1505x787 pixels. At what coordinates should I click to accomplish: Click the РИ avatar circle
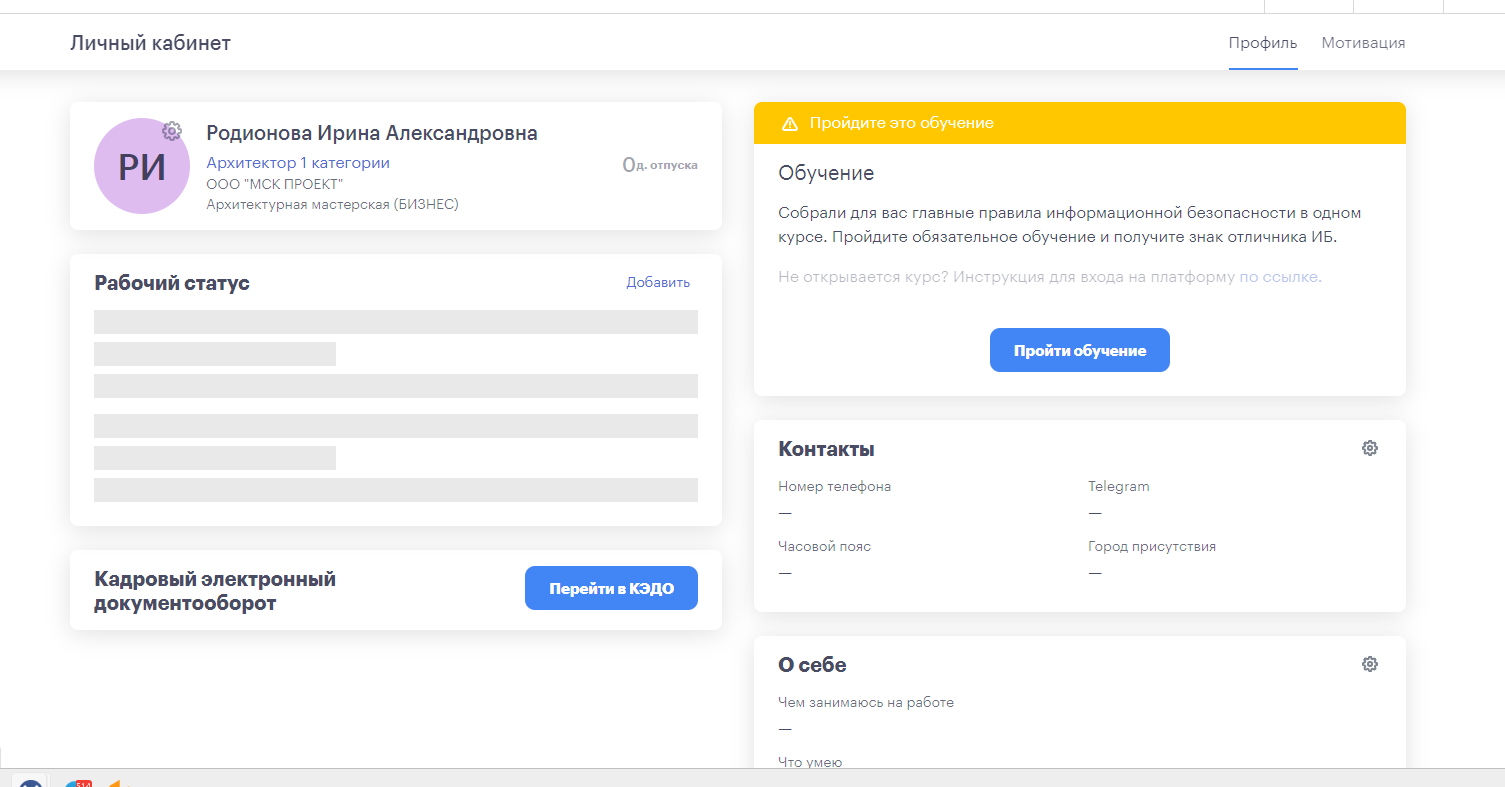tap(142, 166)
